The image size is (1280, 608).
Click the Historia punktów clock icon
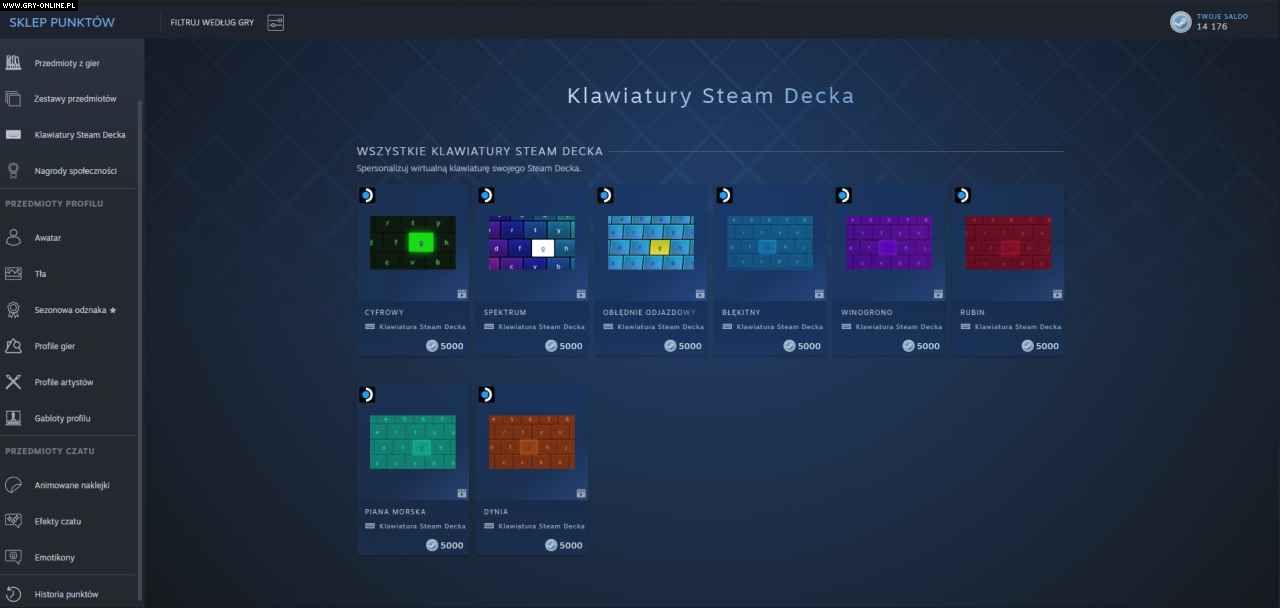(13, 594)
